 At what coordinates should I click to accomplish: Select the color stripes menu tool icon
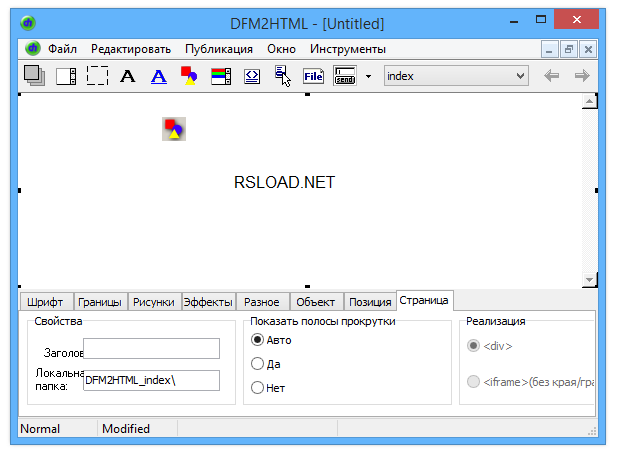click(221, 76)
